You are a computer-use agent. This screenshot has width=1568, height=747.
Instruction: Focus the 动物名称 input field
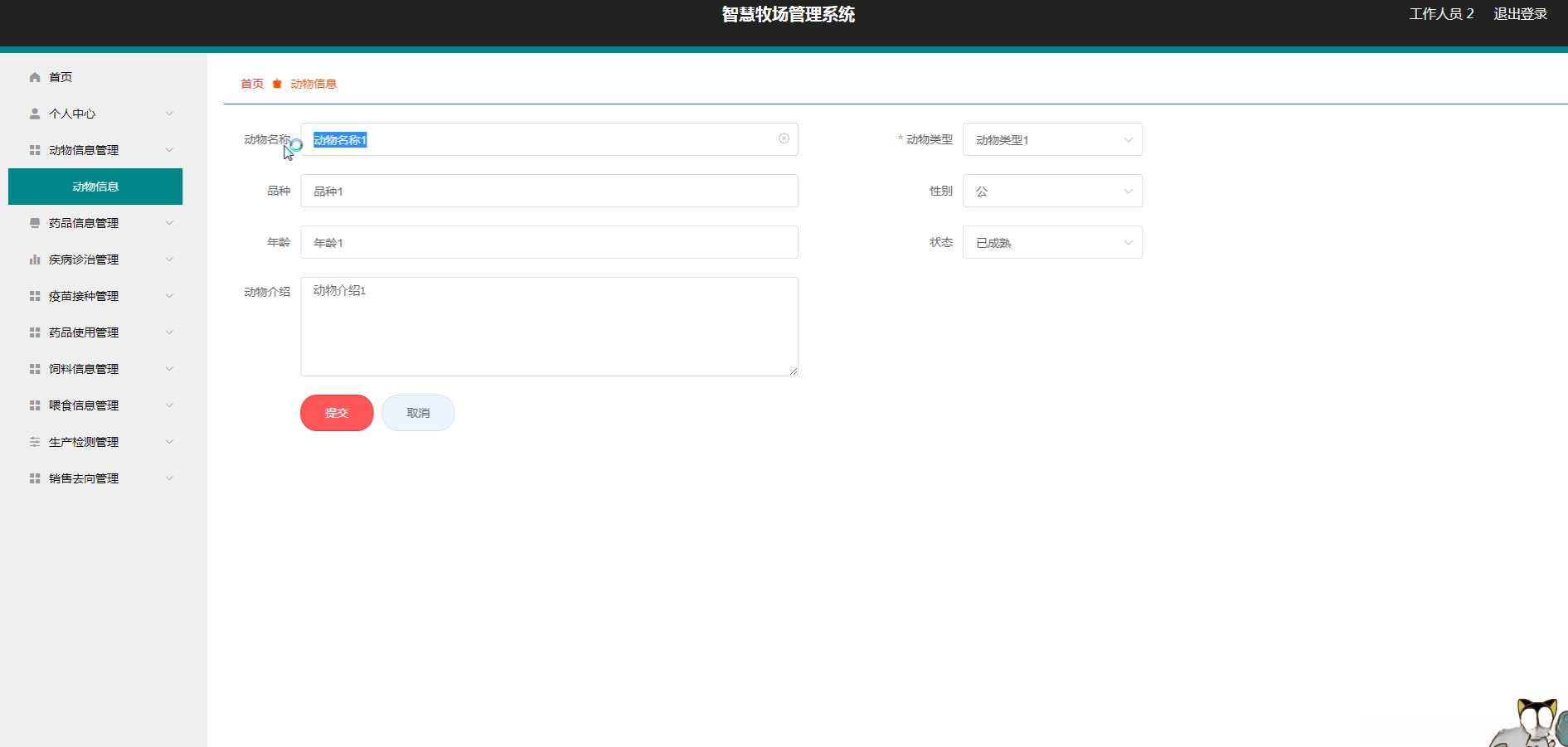(x=549, y=139)
